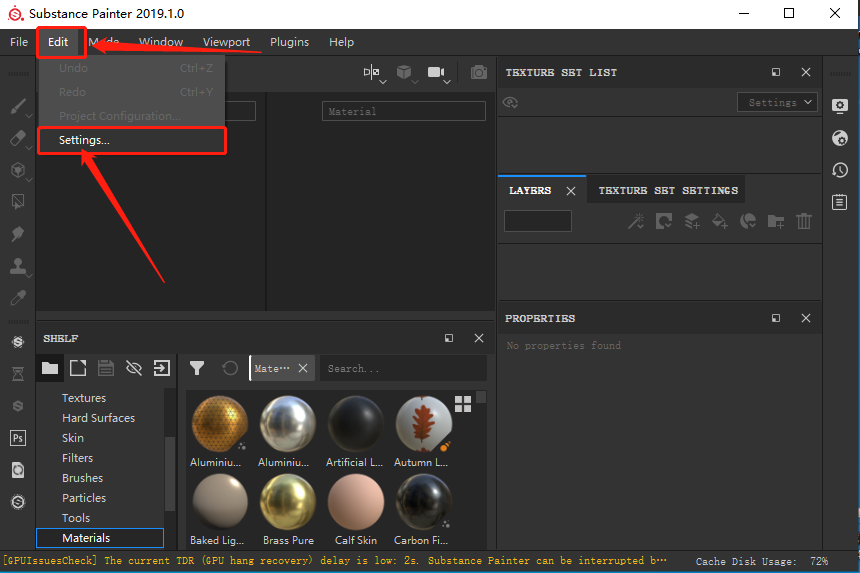This screenshot has width=860, height=573.
Task: Open the Log clipboard icon
Action: [x=840, y=202]
